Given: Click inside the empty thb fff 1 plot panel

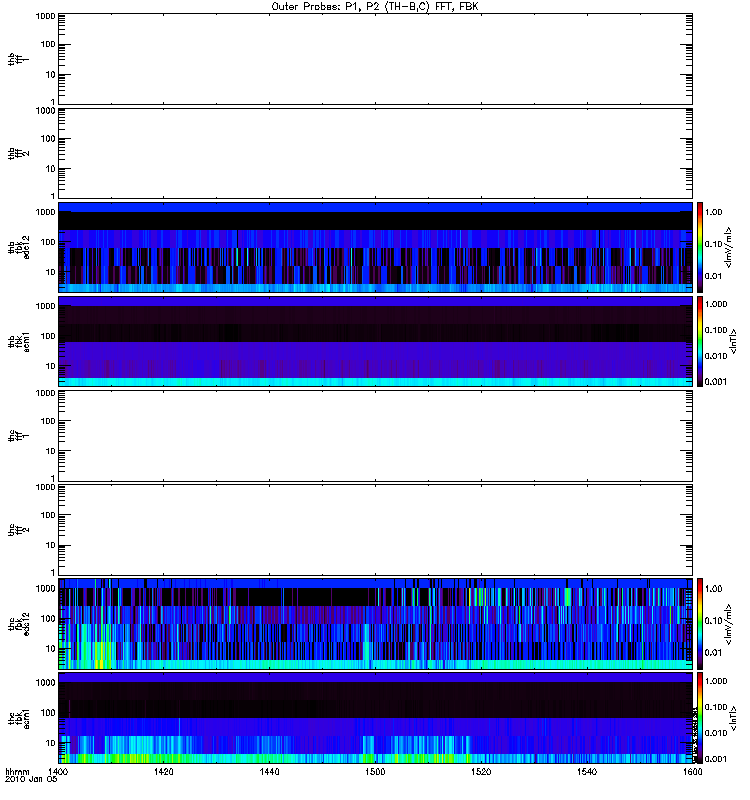Looking at the screenshot, I should 375,59.
